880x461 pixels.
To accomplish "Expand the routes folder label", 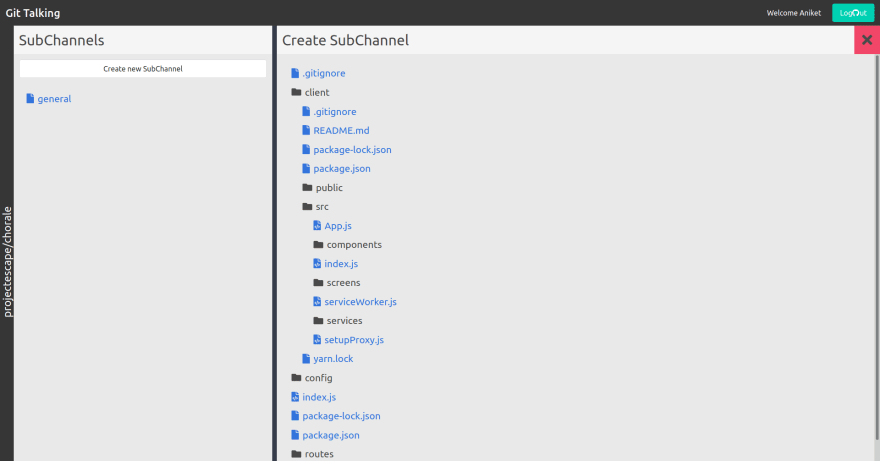I will pyautogui.click(x=319, y=454).
